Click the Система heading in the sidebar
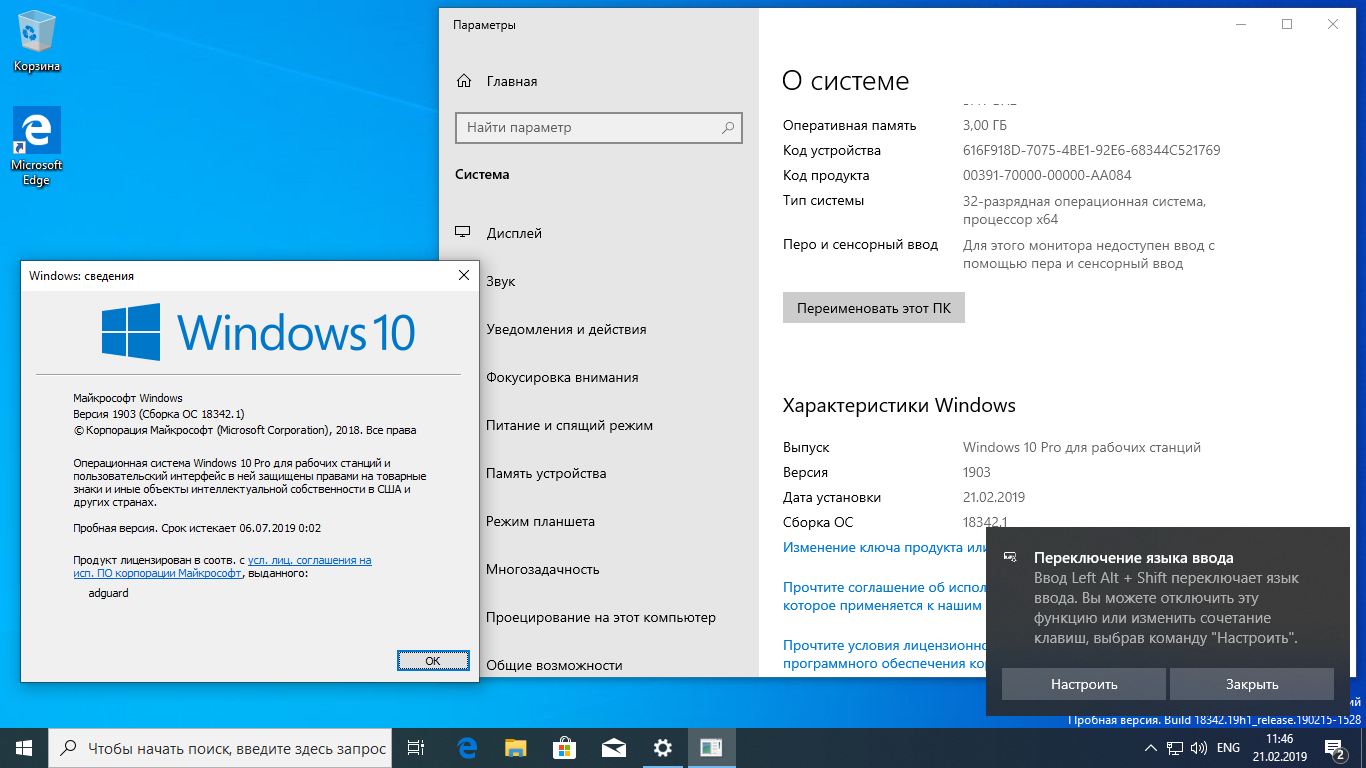 482,174
